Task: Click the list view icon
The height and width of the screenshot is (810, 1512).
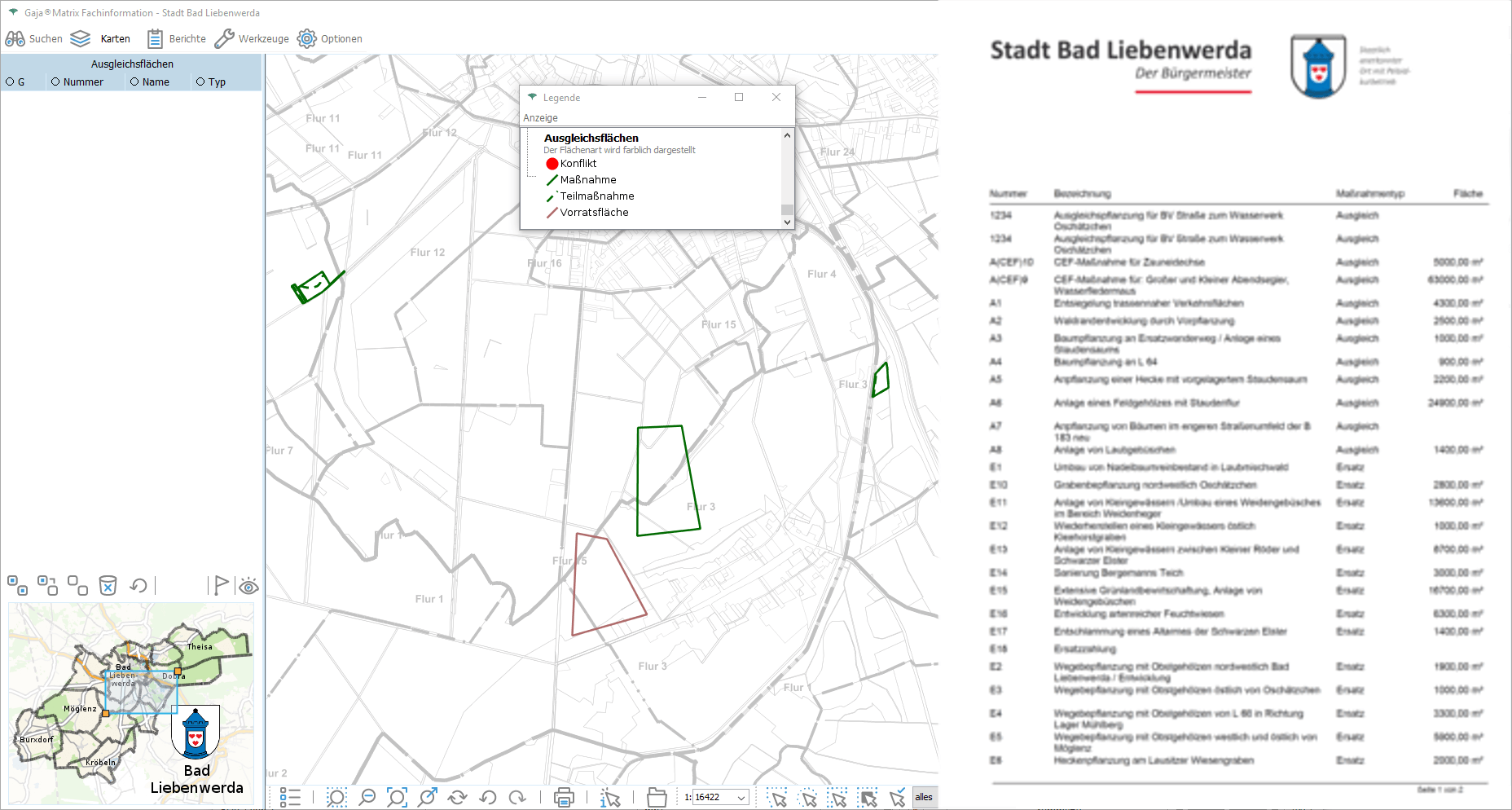Action: click(x=290, y=797)
